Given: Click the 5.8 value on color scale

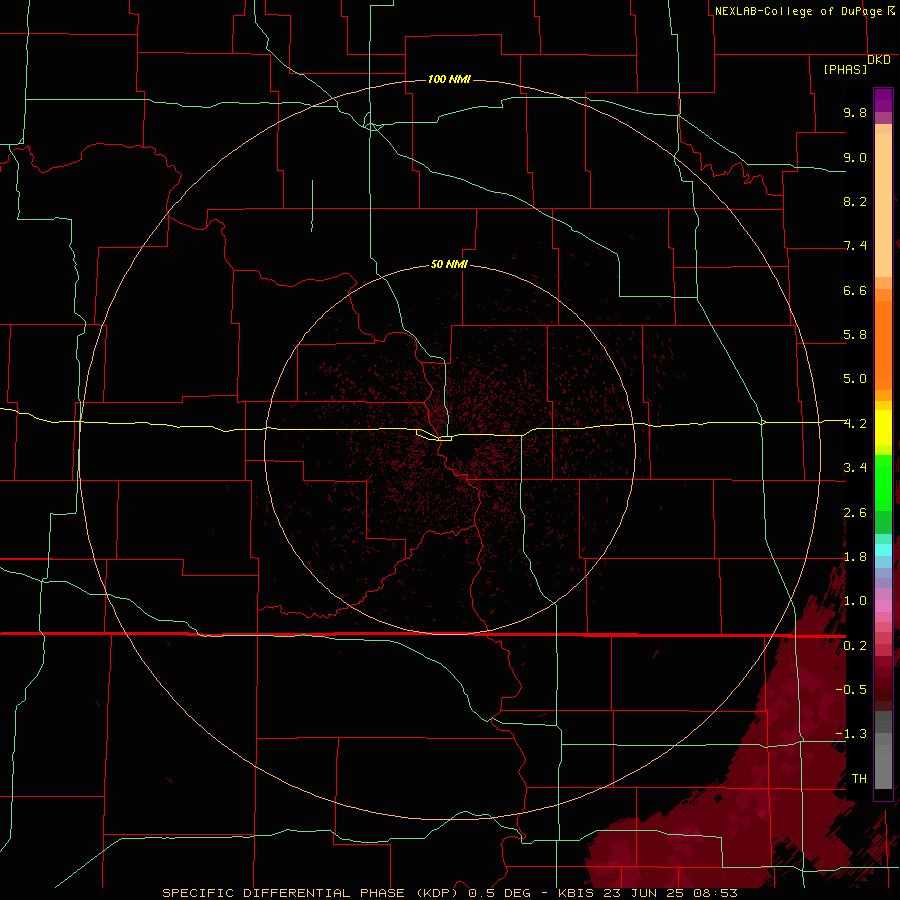Looking at the screenshot, I should click(x=855, y=335).
